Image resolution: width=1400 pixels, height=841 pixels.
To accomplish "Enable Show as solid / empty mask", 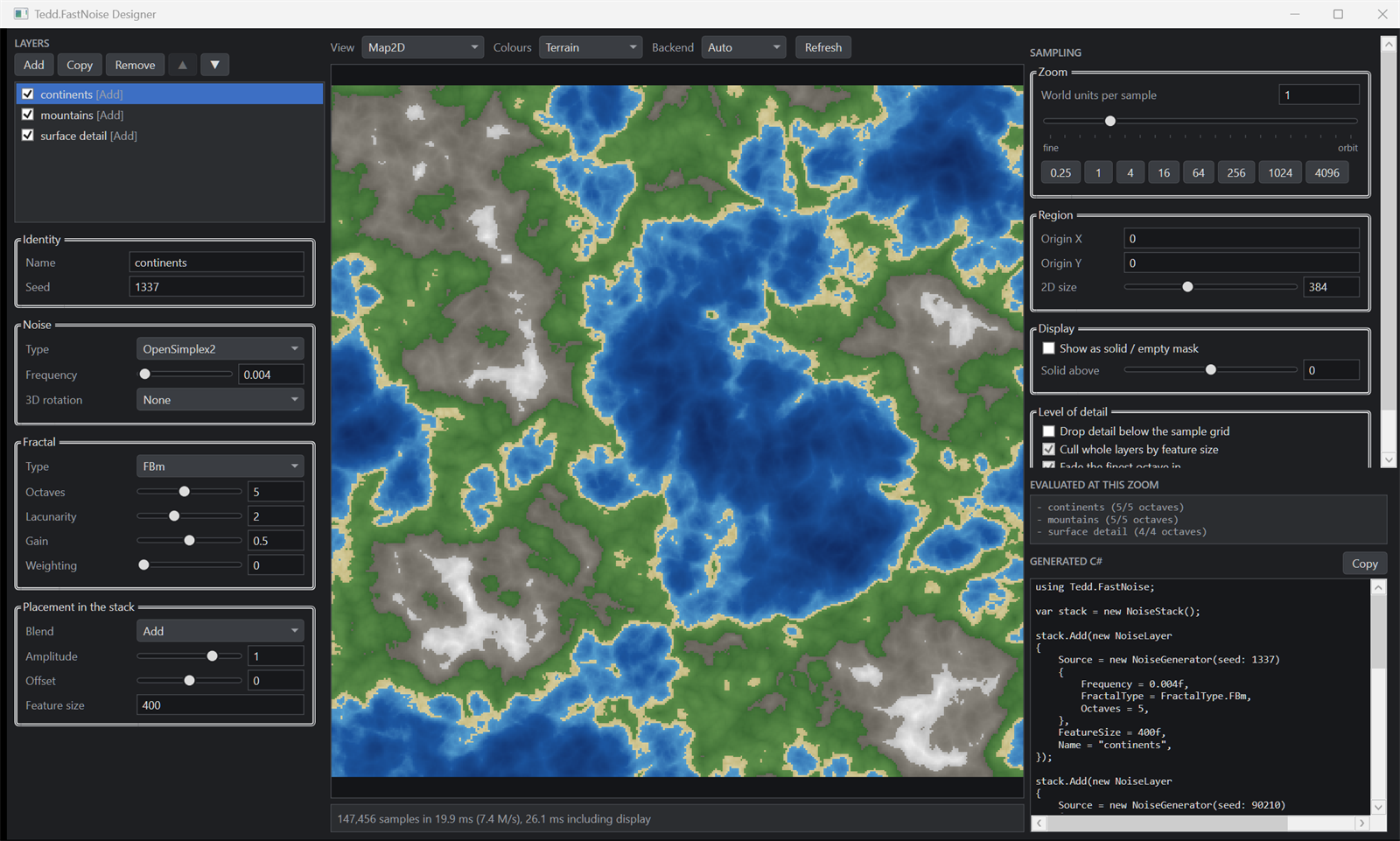I will 1048,348.
